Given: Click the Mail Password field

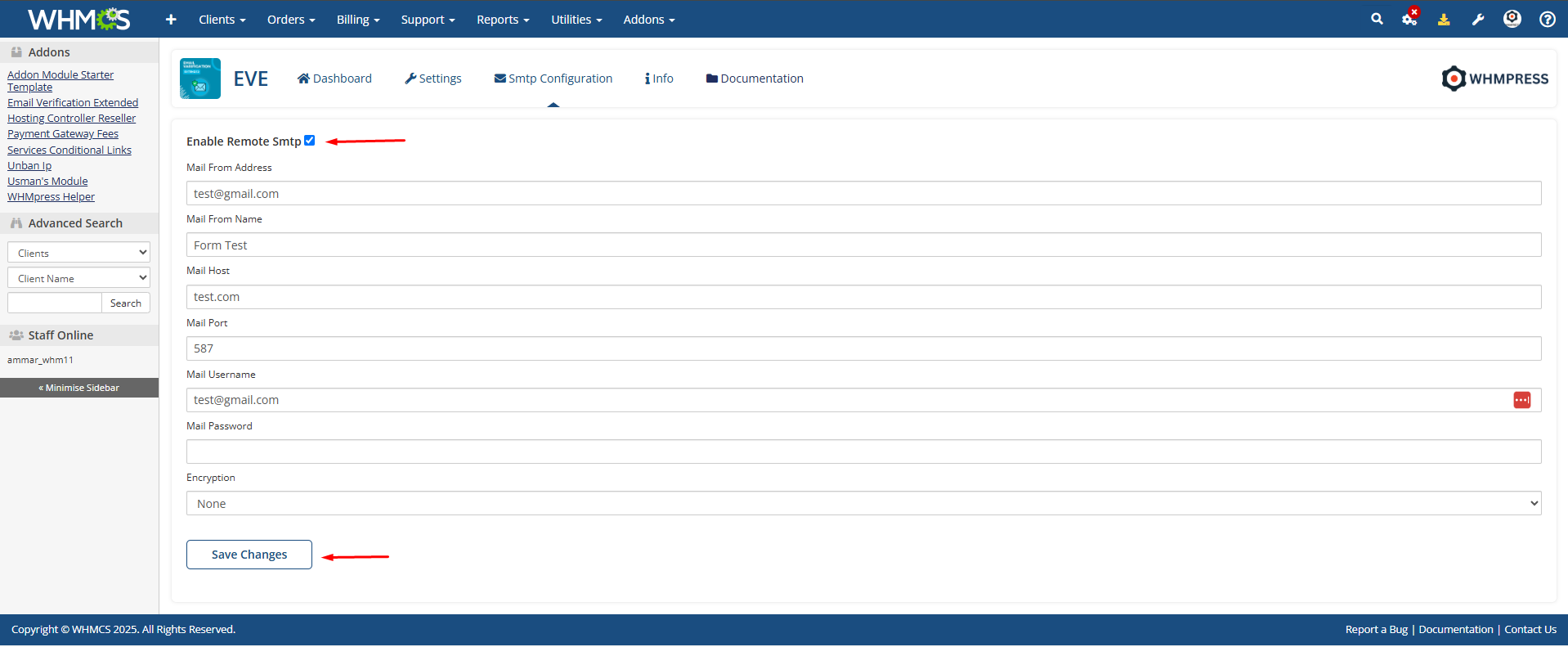Looking at the screenshot, I should pyautogui.click(x=864, y=452).
